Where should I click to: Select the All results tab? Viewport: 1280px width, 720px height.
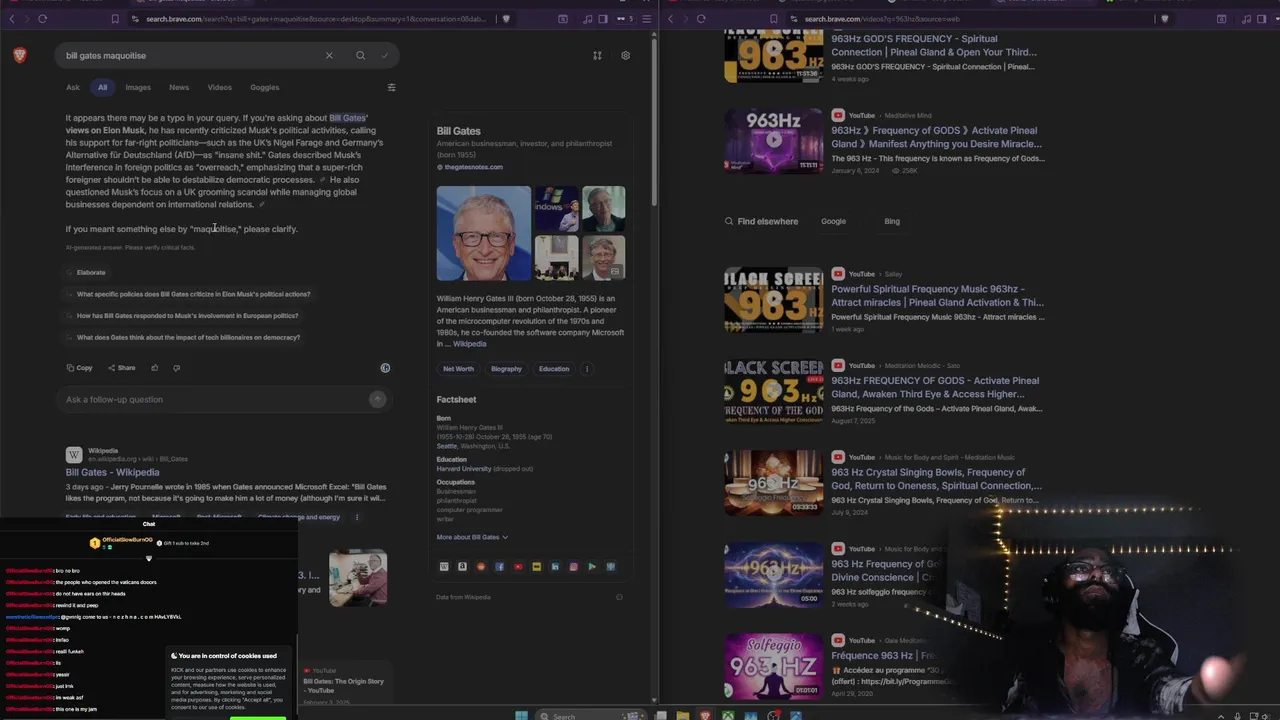pos(102,87)
